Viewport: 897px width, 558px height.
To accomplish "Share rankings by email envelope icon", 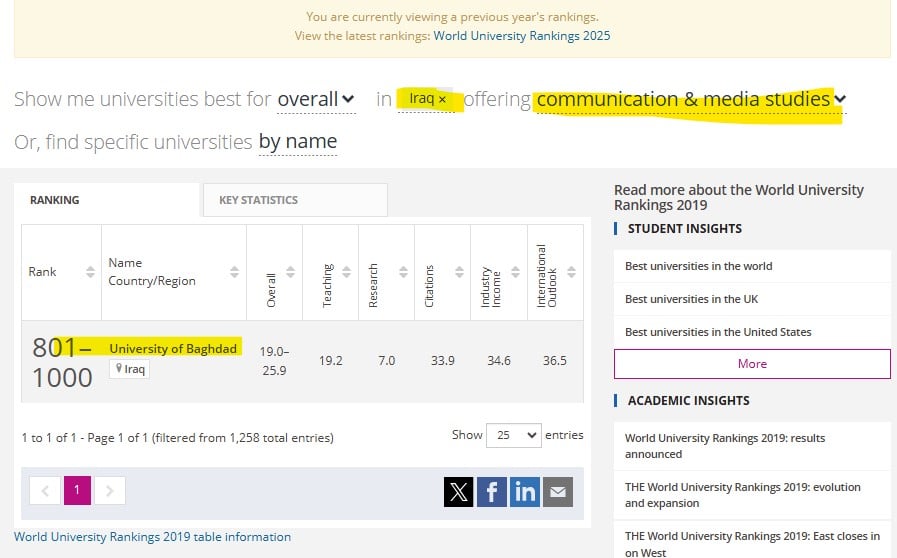I will tap(558, 491).
